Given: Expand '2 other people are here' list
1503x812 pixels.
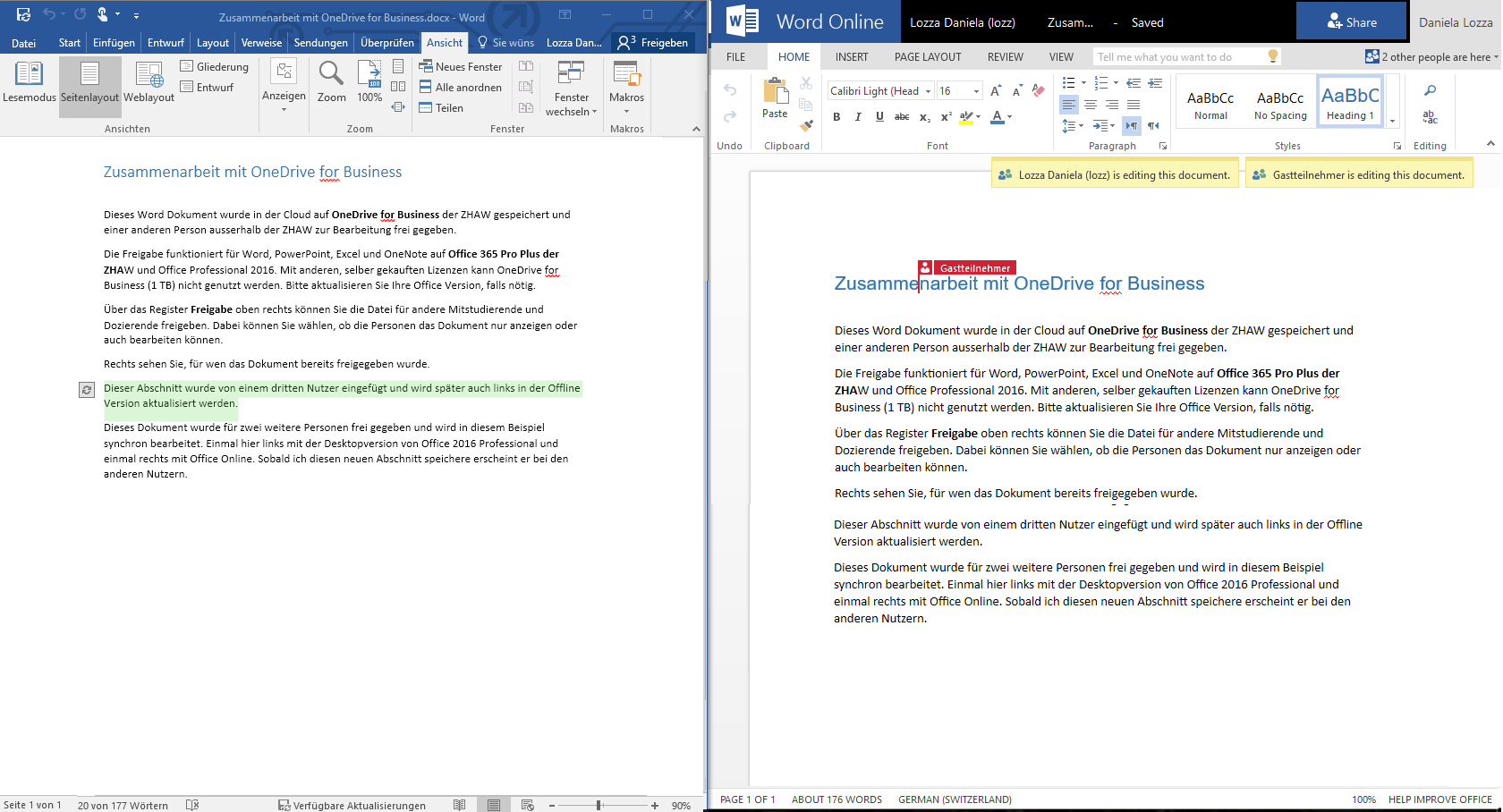Looking at the screenshot, I should 1431,56.
